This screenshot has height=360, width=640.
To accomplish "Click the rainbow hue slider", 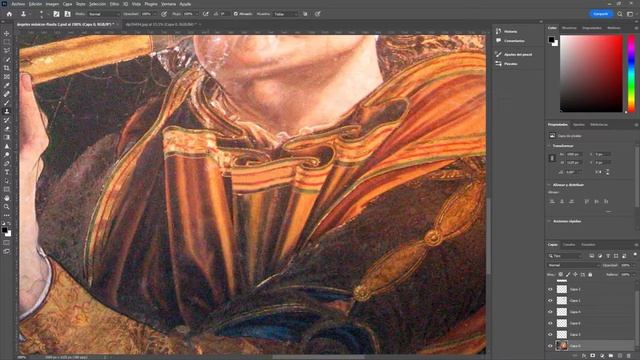I will point(631,73).
